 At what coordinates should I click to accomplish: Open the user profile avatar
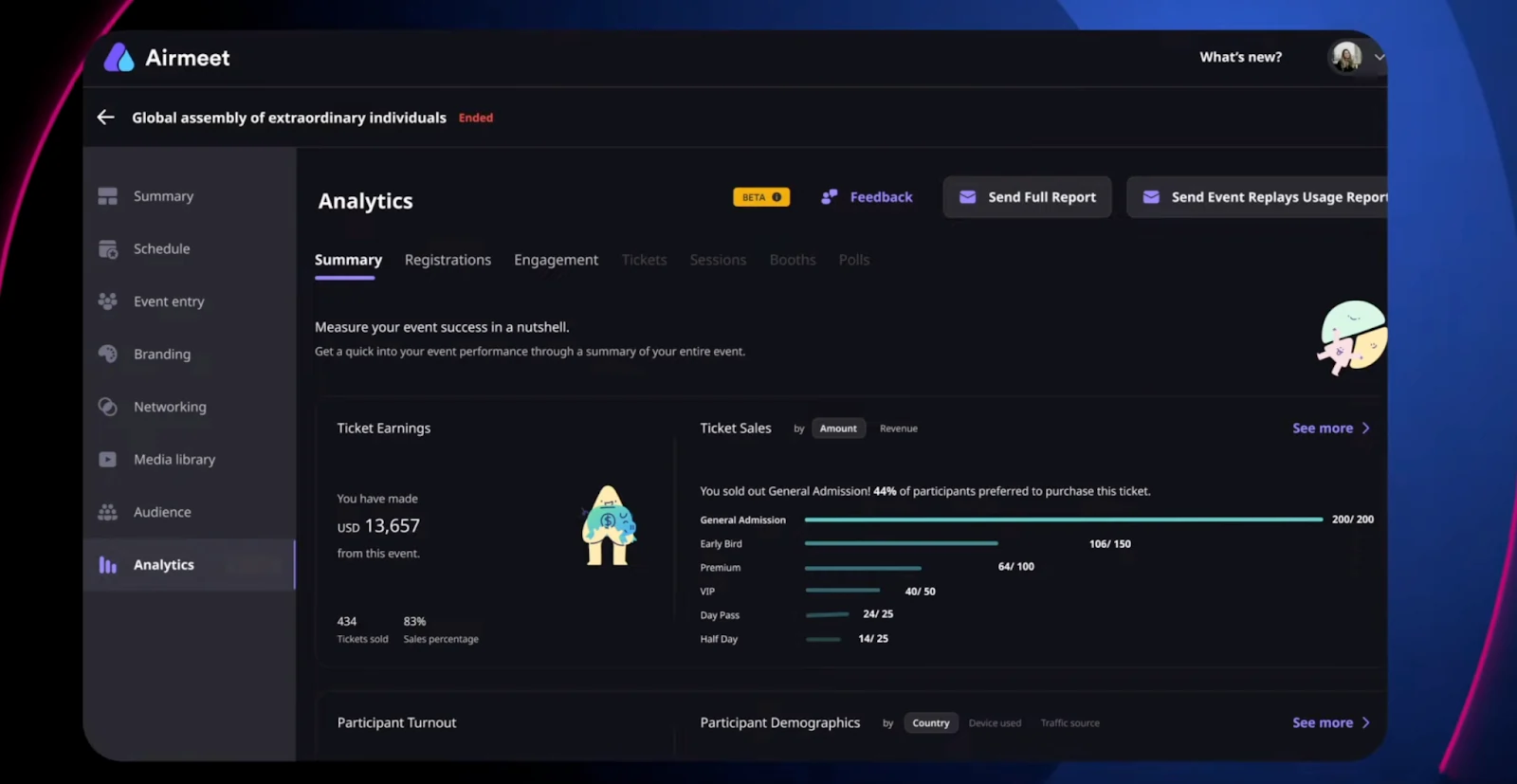point(1346,57)
